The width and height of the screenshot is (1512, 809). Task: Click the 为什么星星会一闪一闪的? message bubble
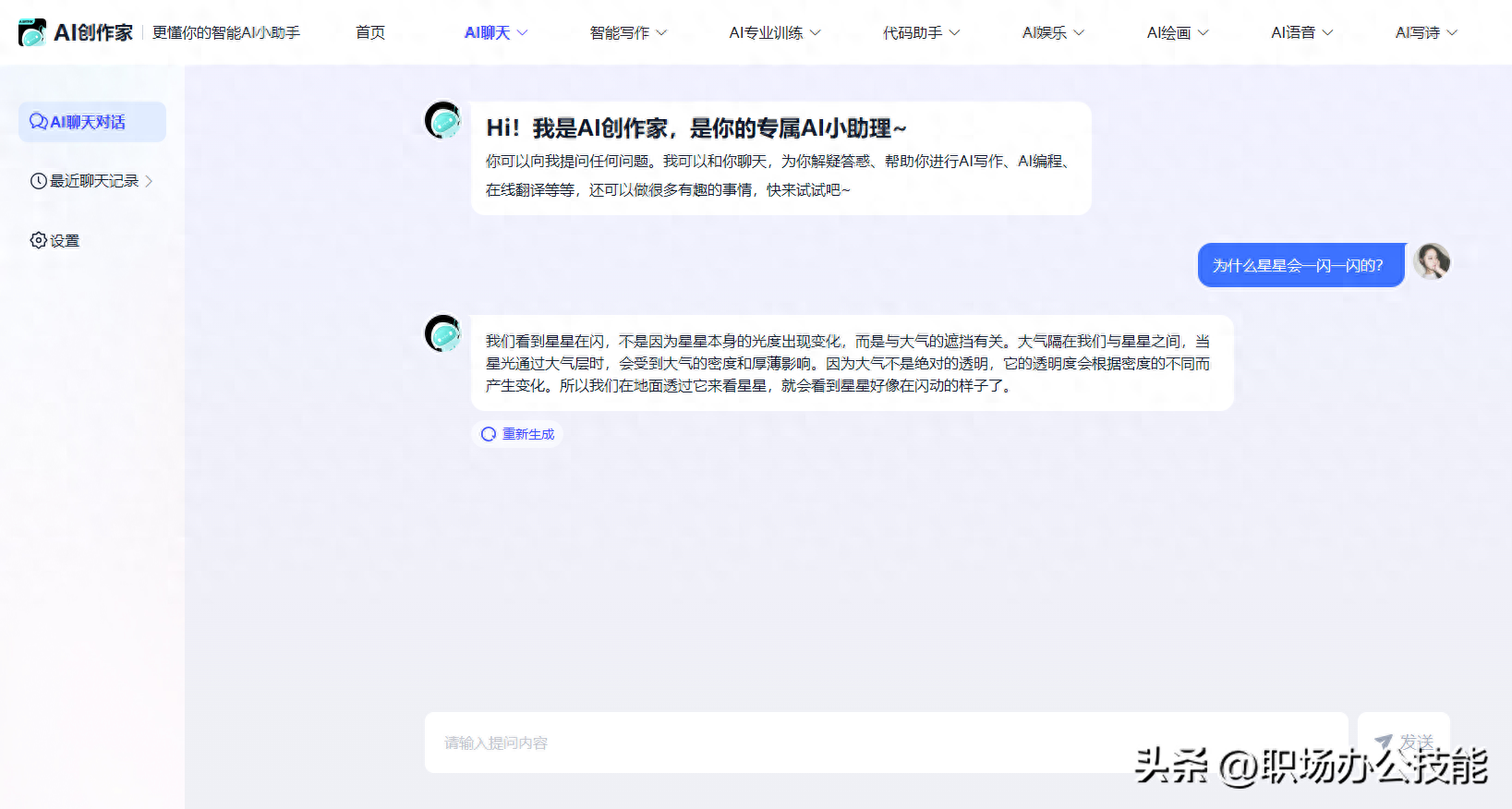[1300, 265]
